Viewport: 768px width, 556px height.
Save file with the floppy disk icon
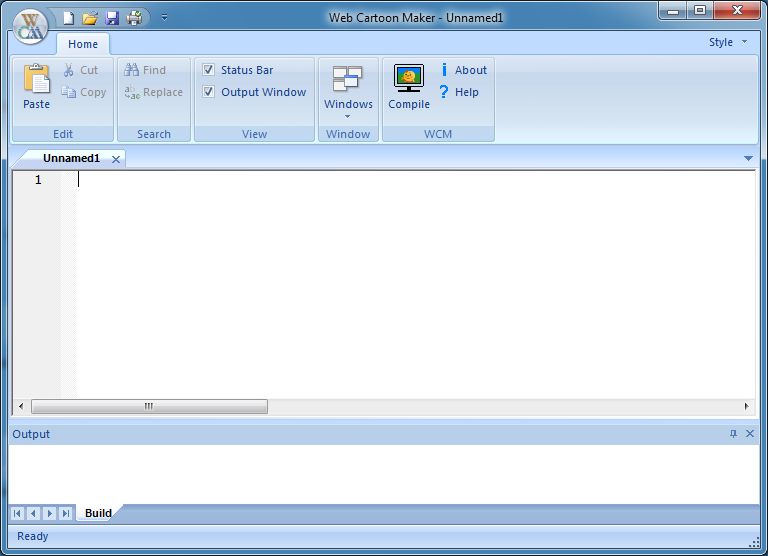[x=112, y=18]
